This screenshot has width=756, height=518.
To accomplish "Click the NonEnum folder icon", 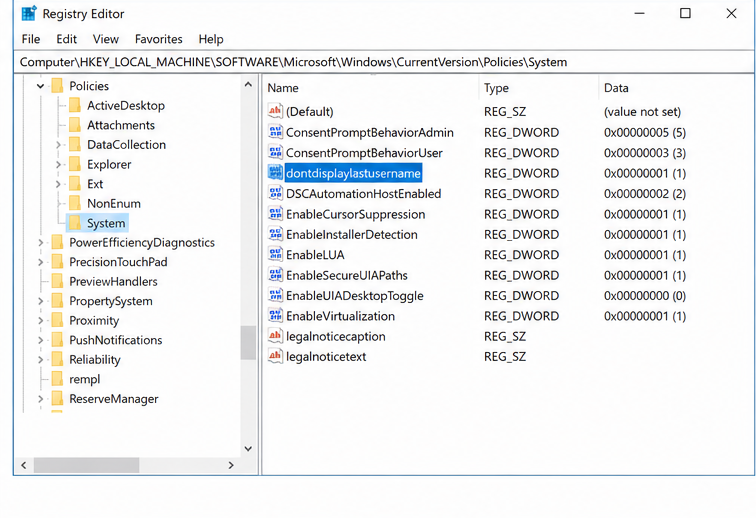I will click(x=75, y=203).
